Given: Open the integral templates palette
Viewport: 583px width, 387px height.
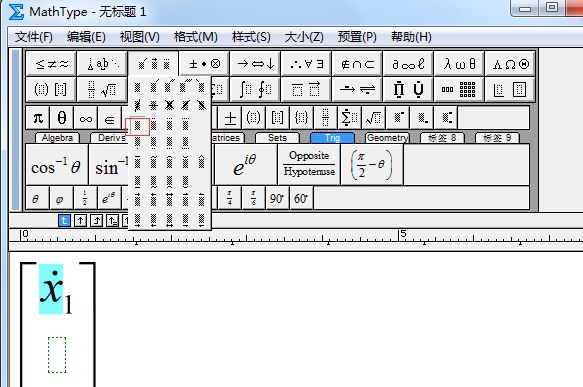Looking at the screenshot, I should 255,90.
